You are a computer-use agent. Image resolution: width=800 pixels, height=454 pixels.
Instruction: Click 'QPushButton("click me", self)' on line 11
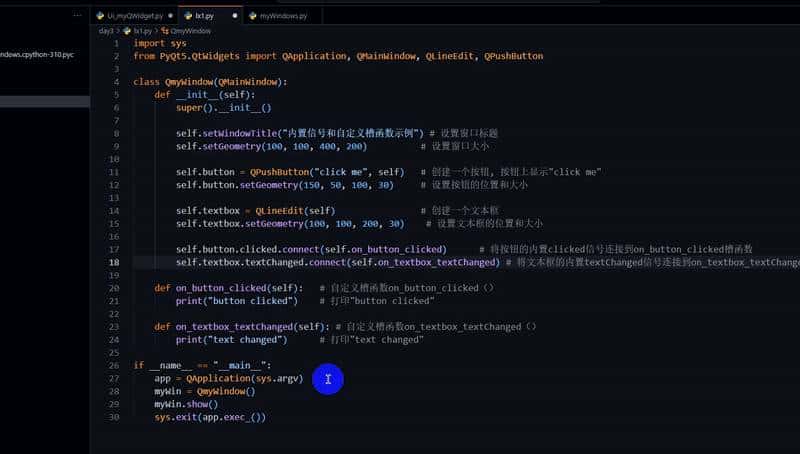pos(327,172)
